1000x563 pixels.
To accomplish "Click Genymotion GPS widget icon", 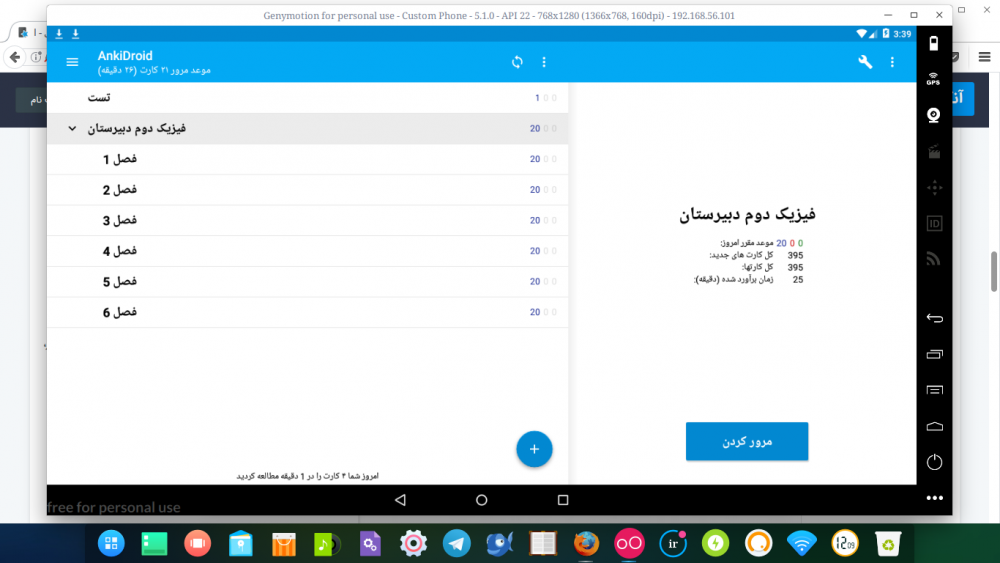I will click(933, 79).
